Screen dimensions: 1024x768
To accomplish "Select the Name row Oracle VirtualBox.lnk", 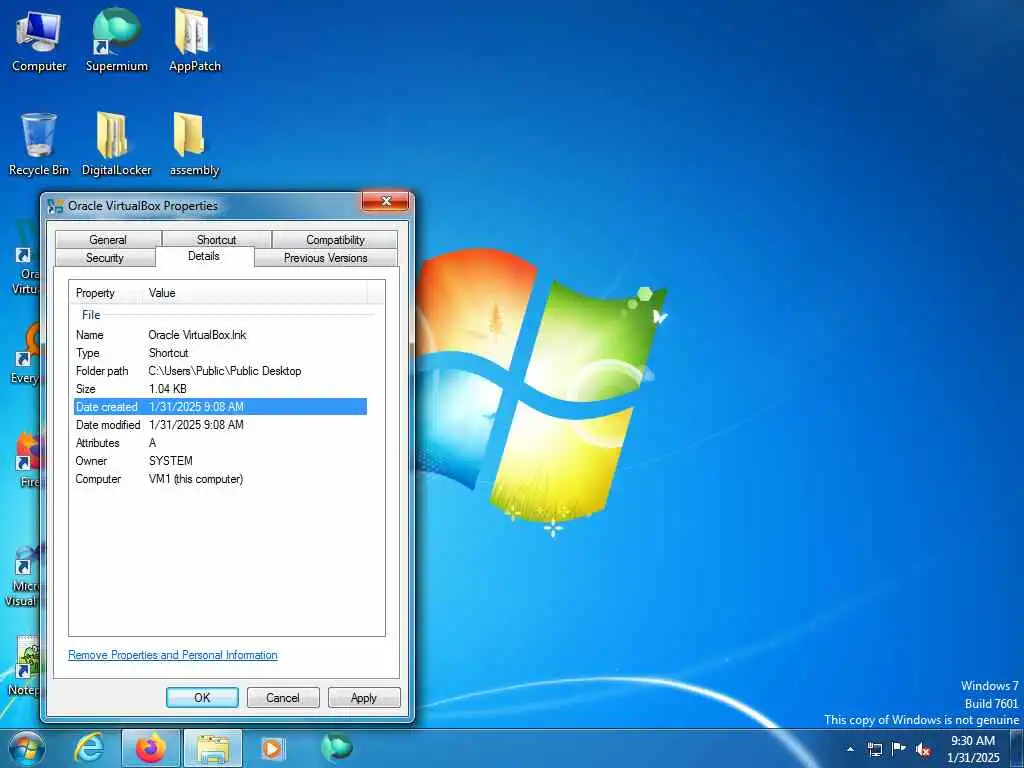I will (x=220, y=335).
